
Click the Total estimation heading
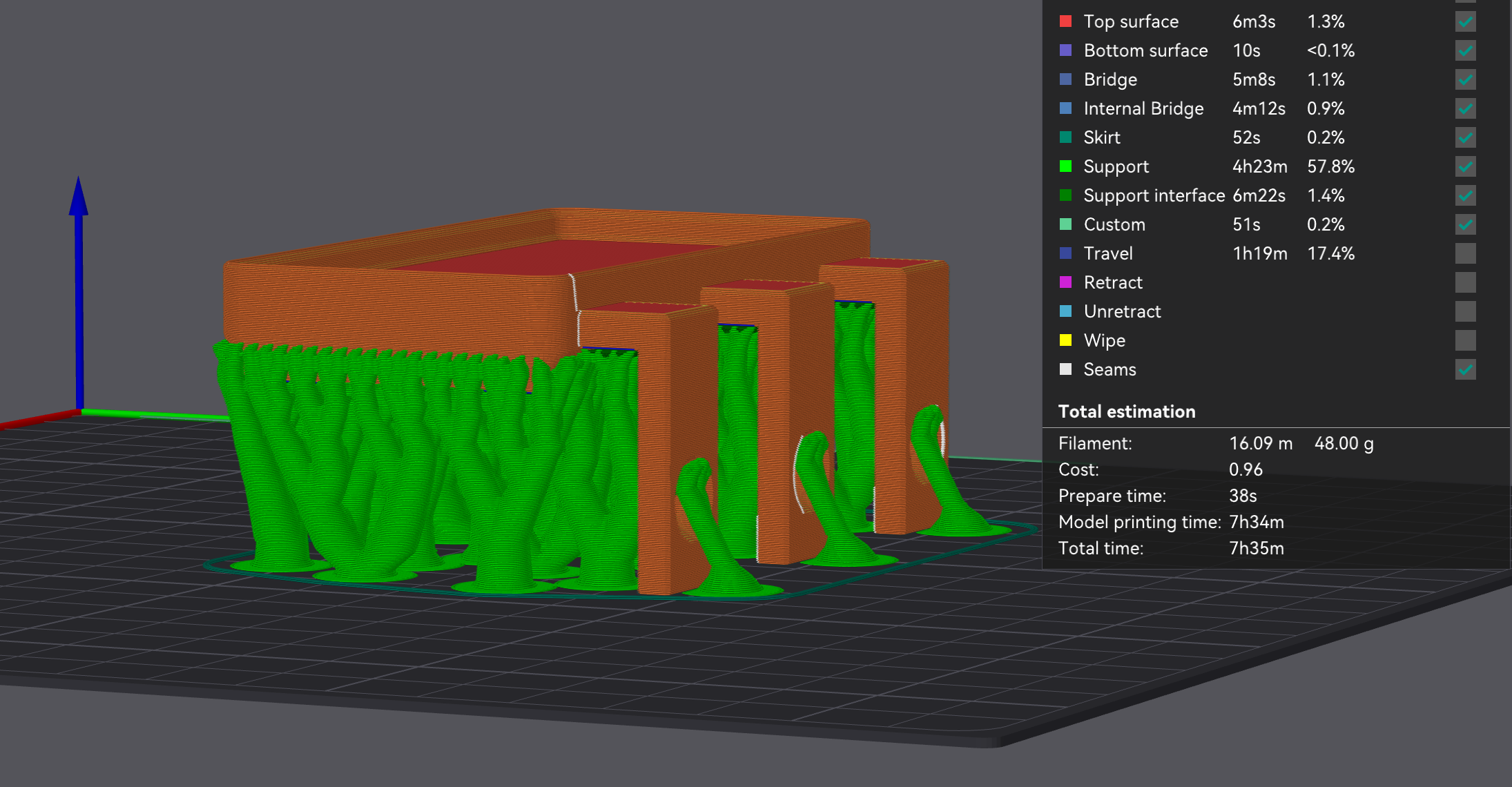pyautogui.click(x=1126, y=412)
